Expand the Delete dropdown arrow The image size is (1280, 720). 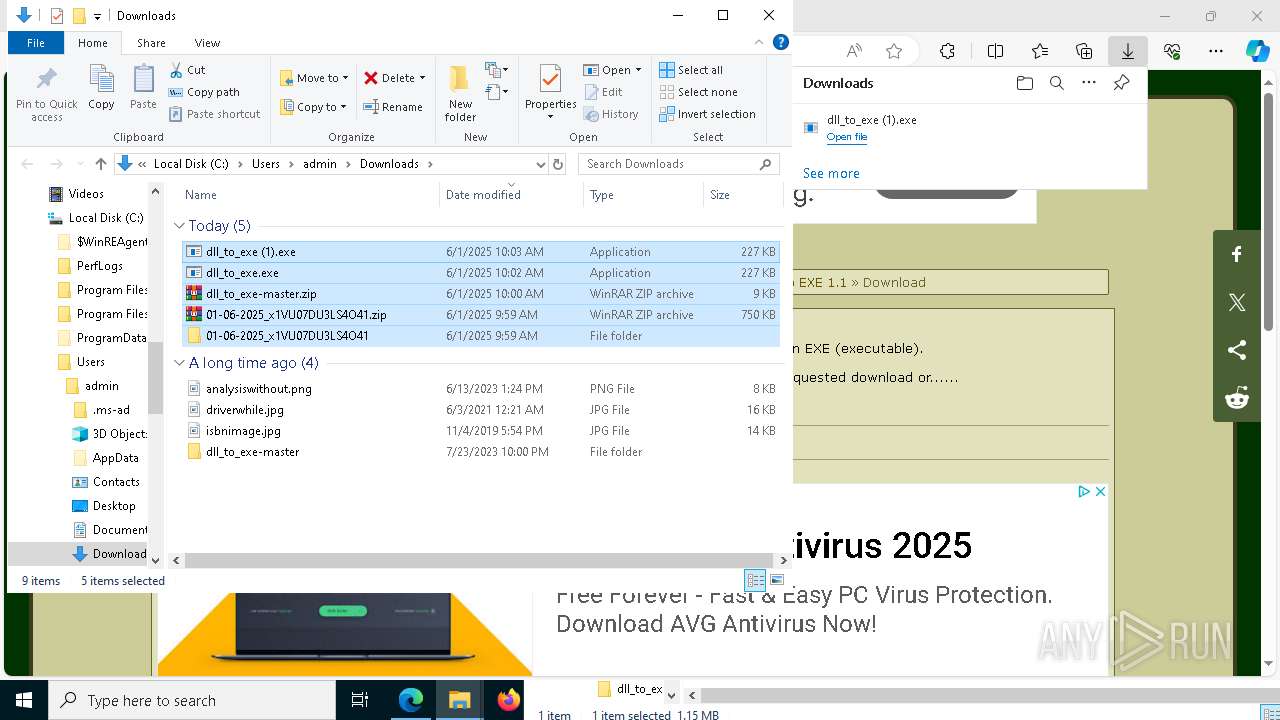422,78
